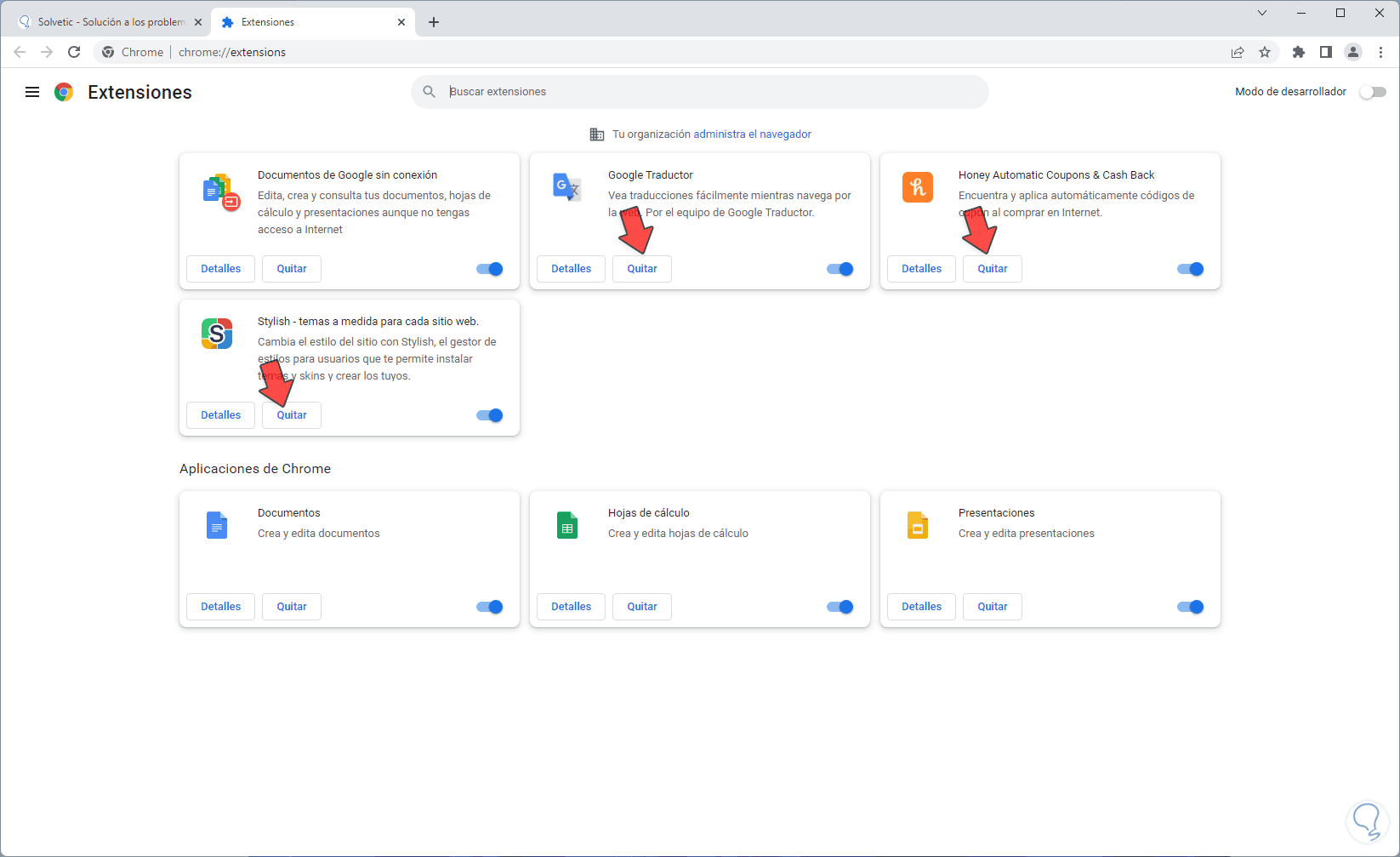The width and height of the screenshot is (1400, 857).
Task: Click Quitar for Stylish extension
Action: click(x=292, y=415)
